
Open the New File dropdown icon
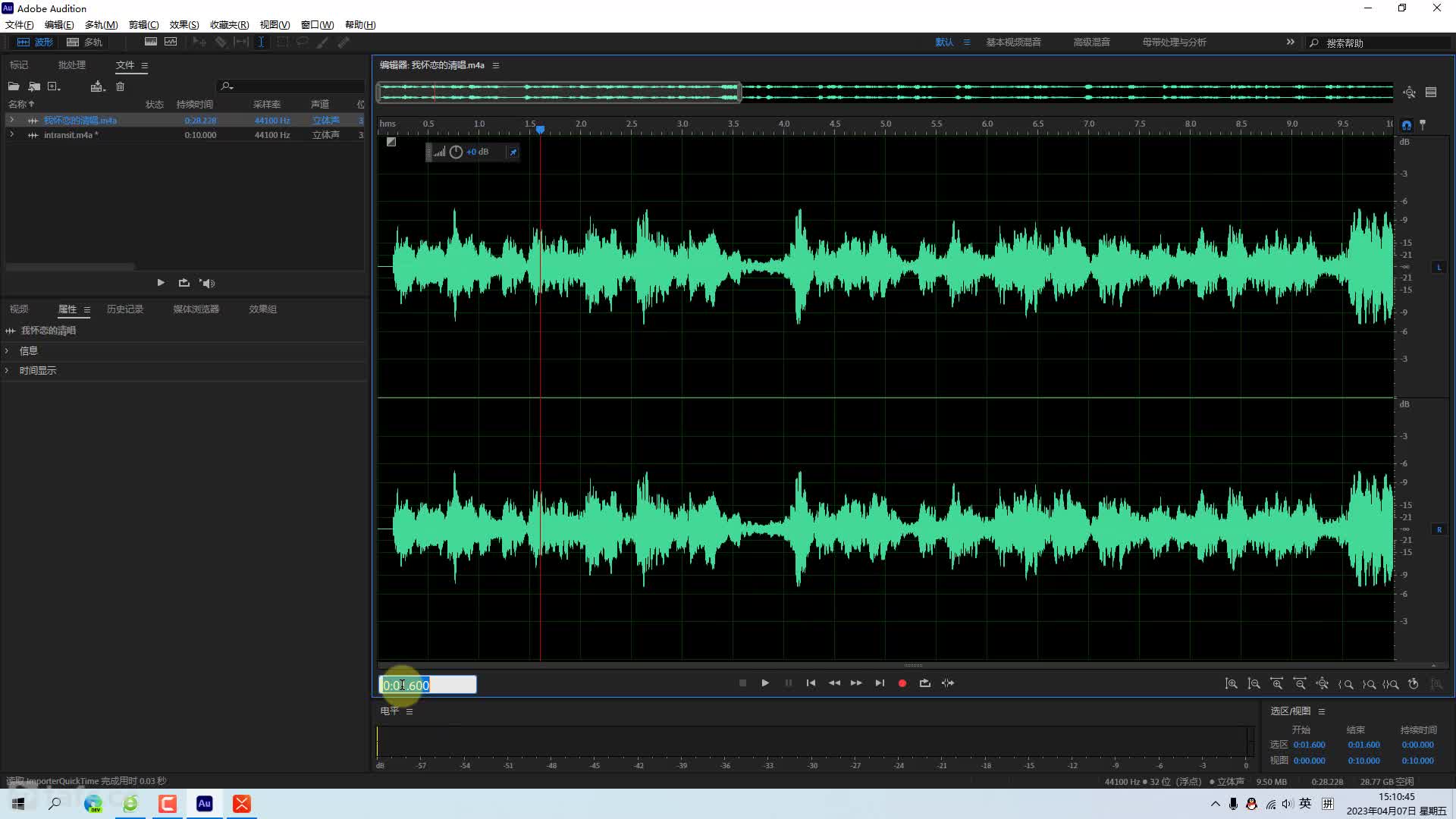pos(54,86)
